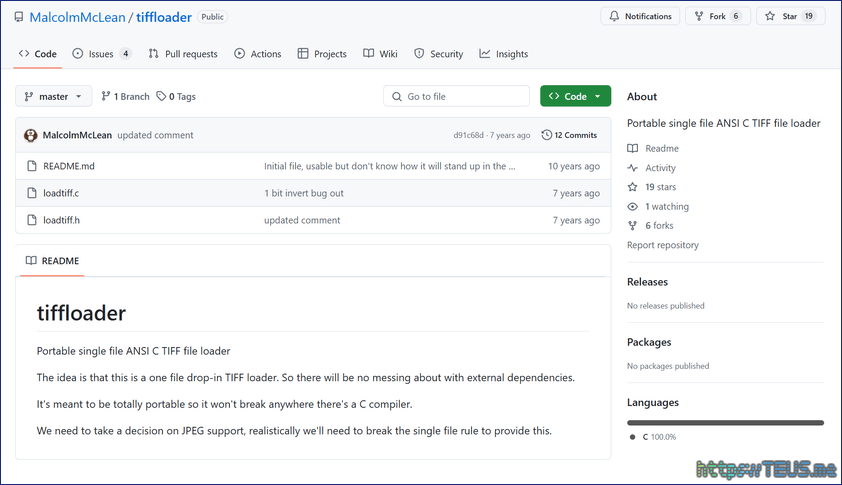Fork the tiffloader repository
The width and height of the screenshot is (842, 485).
(717, 16)
